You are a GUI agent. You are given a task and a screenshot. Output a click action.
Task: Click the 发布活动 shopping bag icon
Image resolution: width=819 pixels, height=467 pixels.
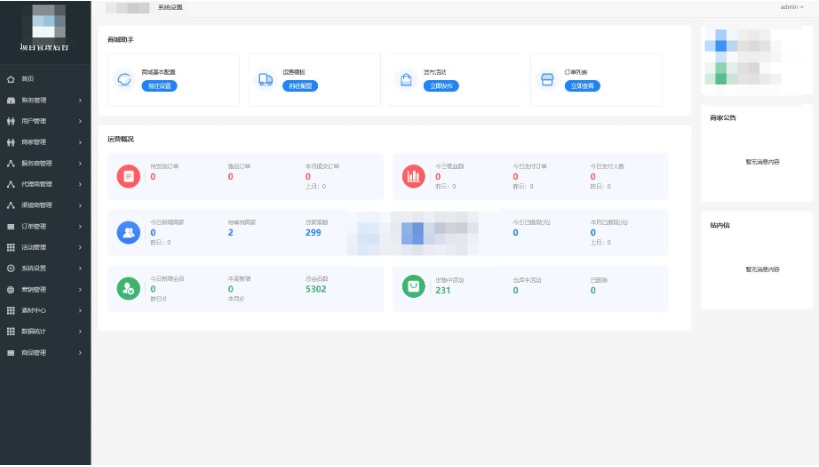(x=406, y=80)
